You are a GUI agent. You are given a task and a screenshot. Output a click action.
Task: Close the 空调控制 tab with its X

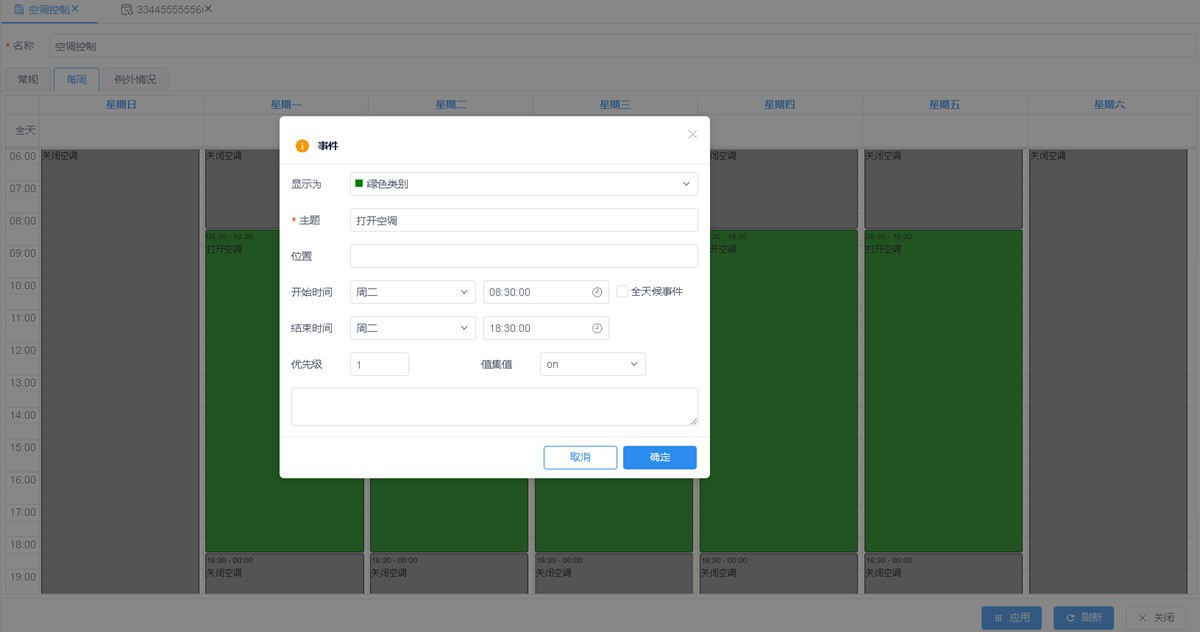pyautogui.click(x=75, y=9)
